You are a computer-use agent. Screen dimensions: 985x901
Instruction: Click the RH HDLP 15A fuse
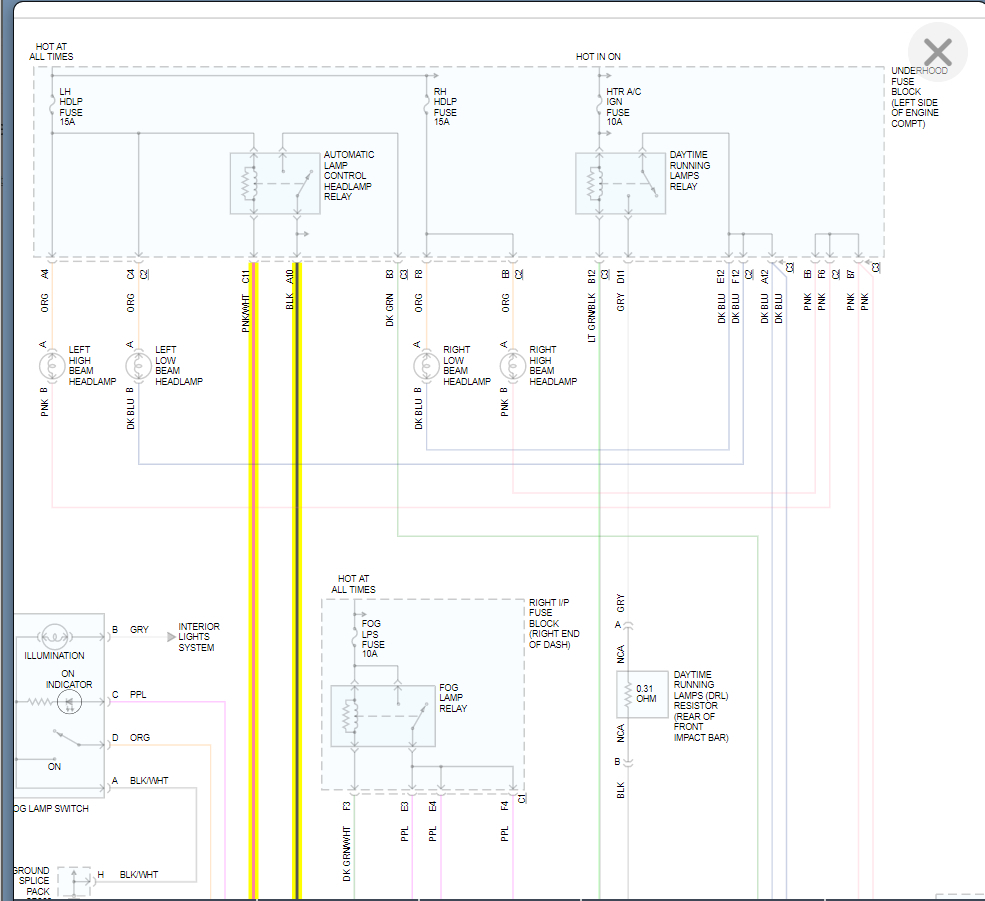tap(426, 104)
